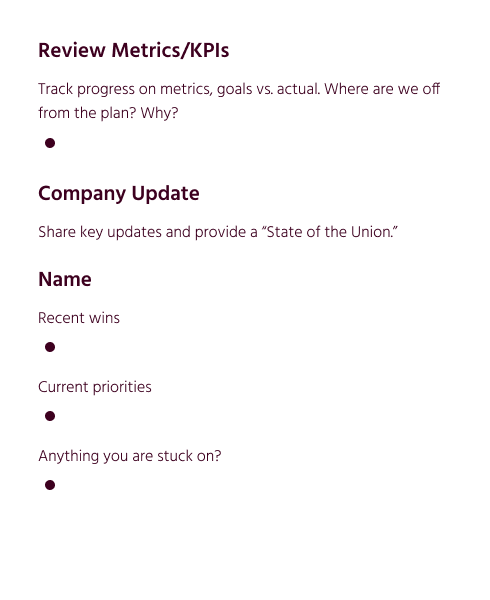Select the bullet under Current priorities
The height and width of the screenshot is (600, 490).
(50, 416)
